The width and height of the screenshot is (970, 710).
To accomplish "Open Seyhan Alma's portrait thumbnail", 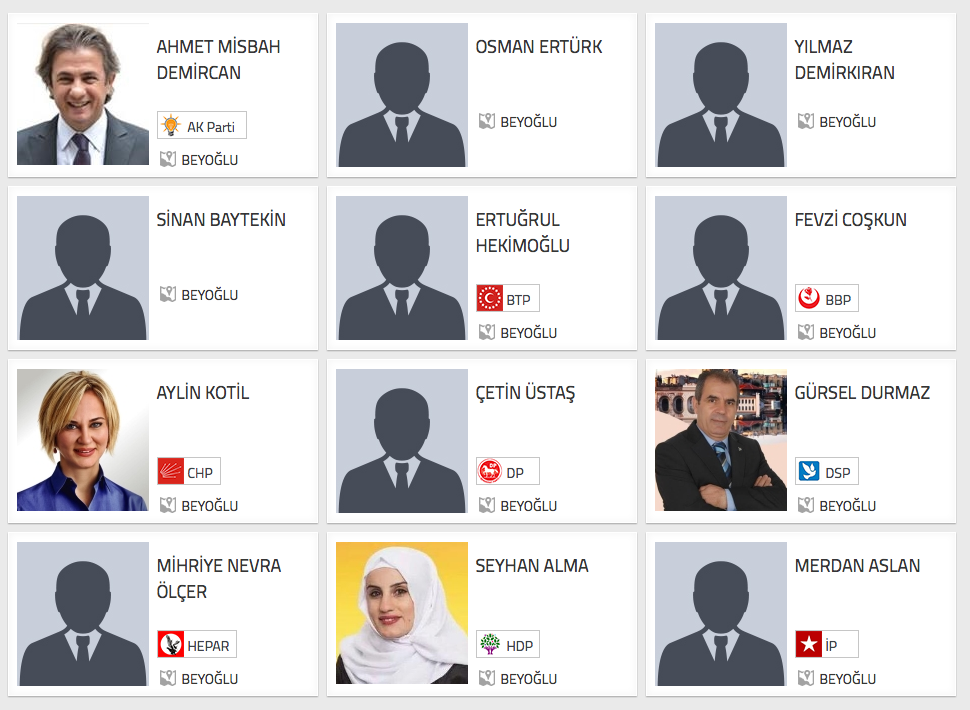I will coord(401,613).
